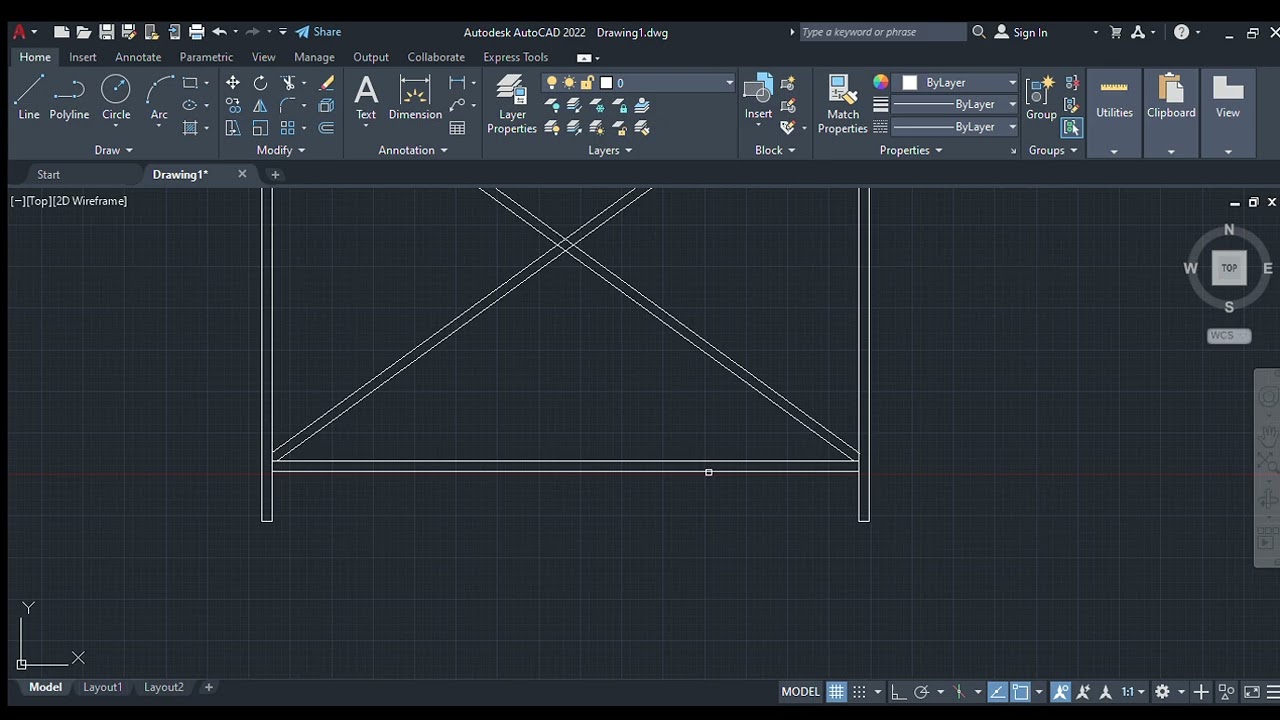Image resolution: width=1280 pixels, height=720 pixels.
Task: Select the Arc tool
Action: (159, 98)
